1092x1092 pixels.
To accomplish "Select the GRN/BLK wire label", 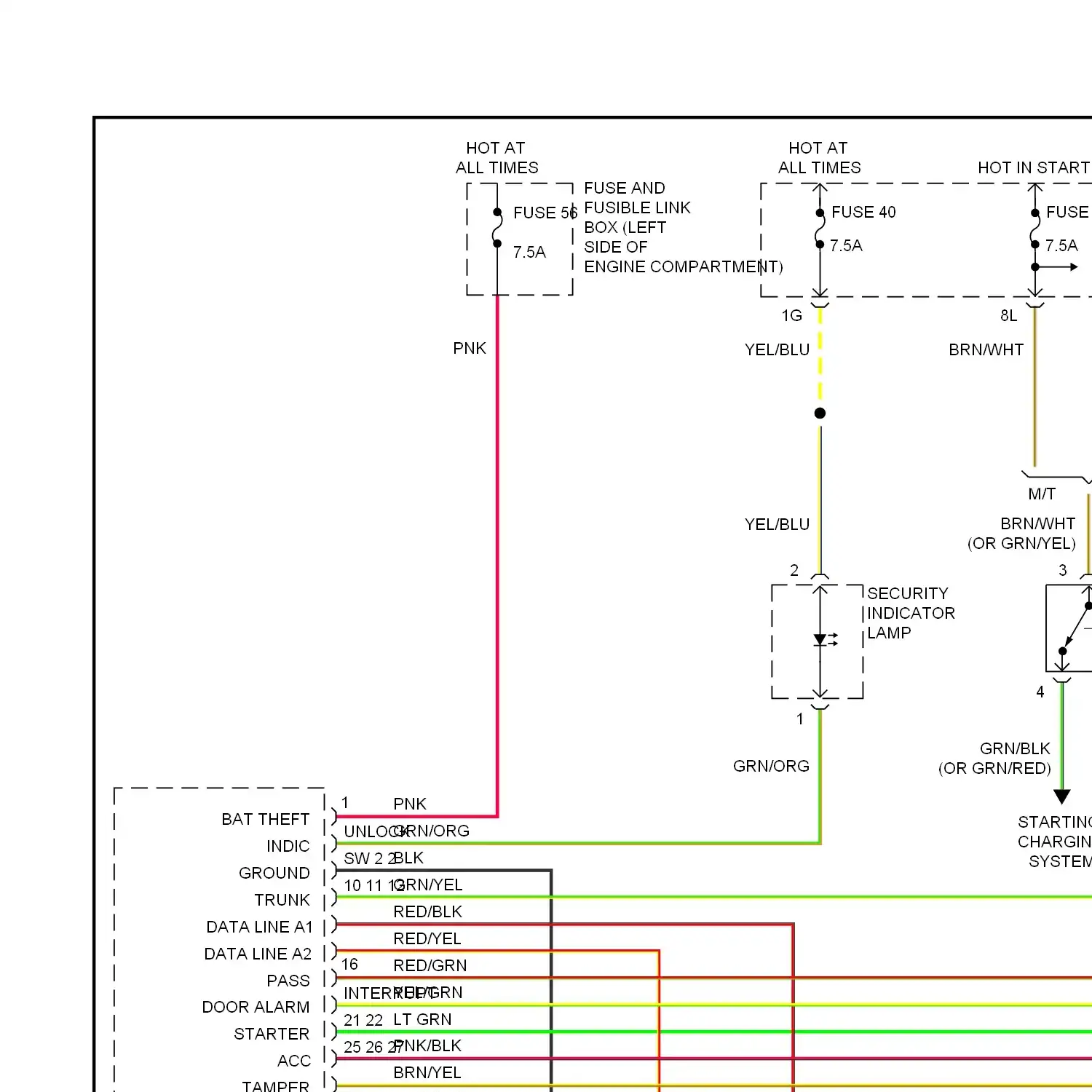I will pyautogui.click(x=1015, y=748).
